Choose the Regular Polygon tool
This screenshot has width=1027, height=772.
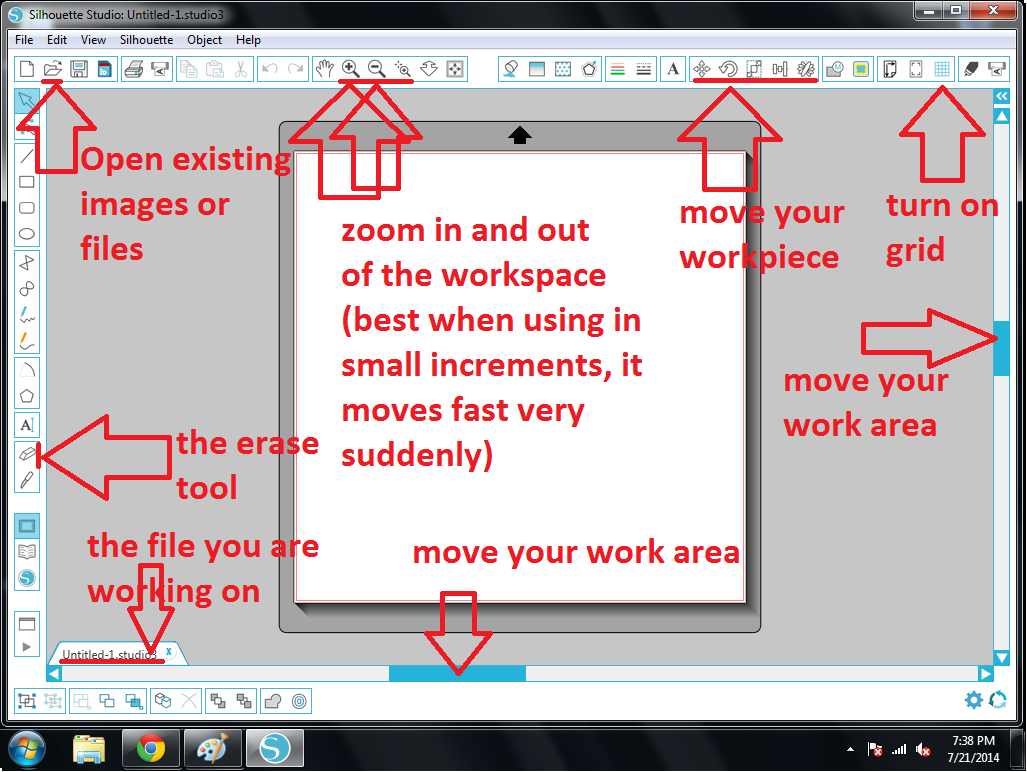[26, 396]
